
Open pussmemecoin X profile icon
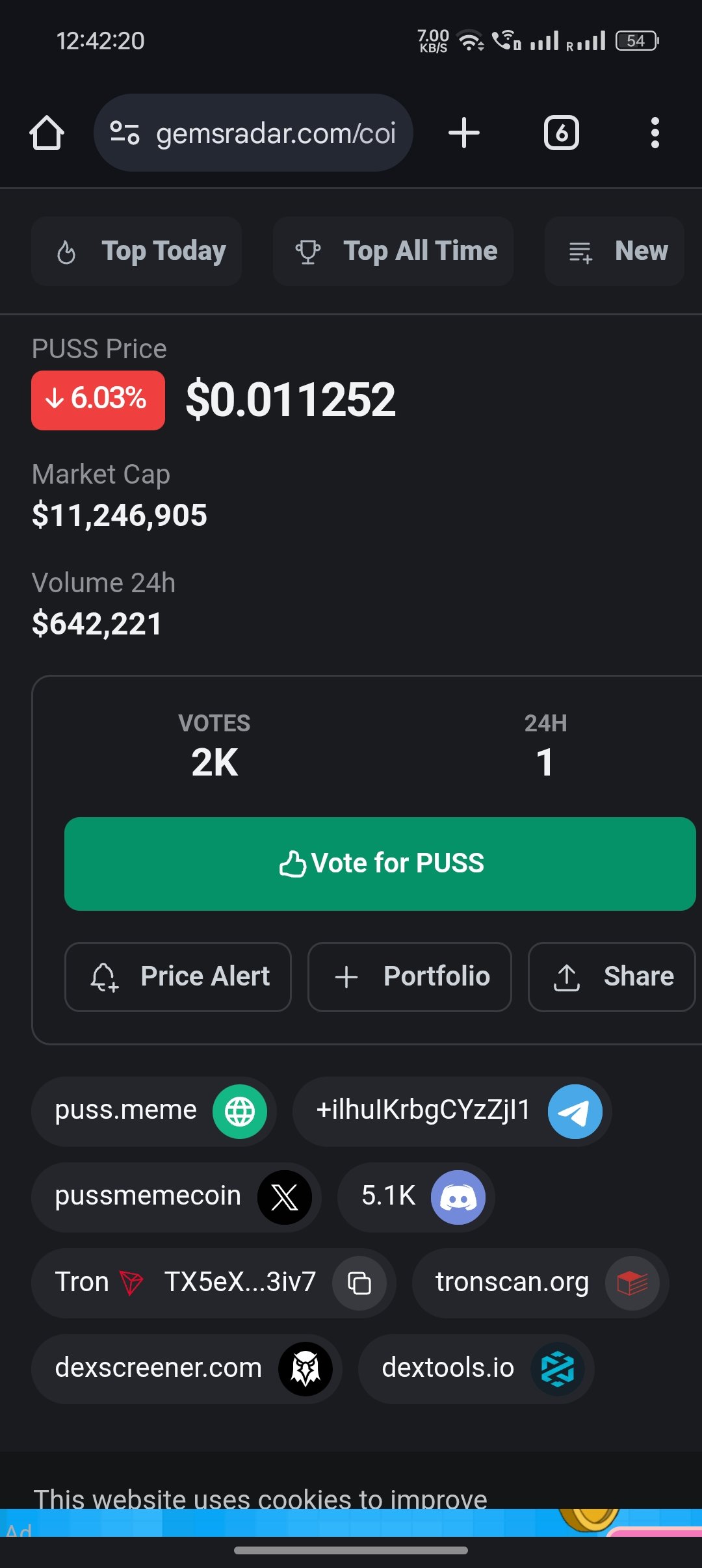coord(285,1197)
